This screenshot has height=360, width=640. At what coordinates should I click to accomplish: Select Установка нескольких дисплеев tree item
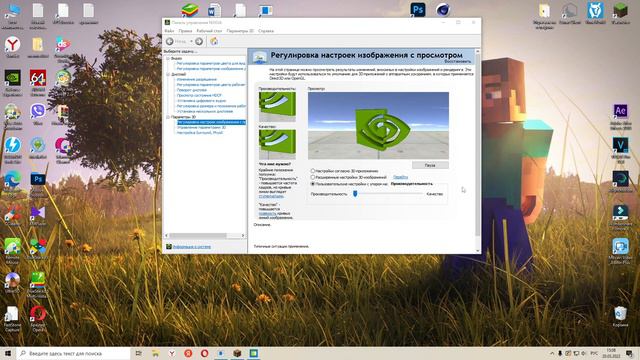pyautogui.click(x=204, y=111)
